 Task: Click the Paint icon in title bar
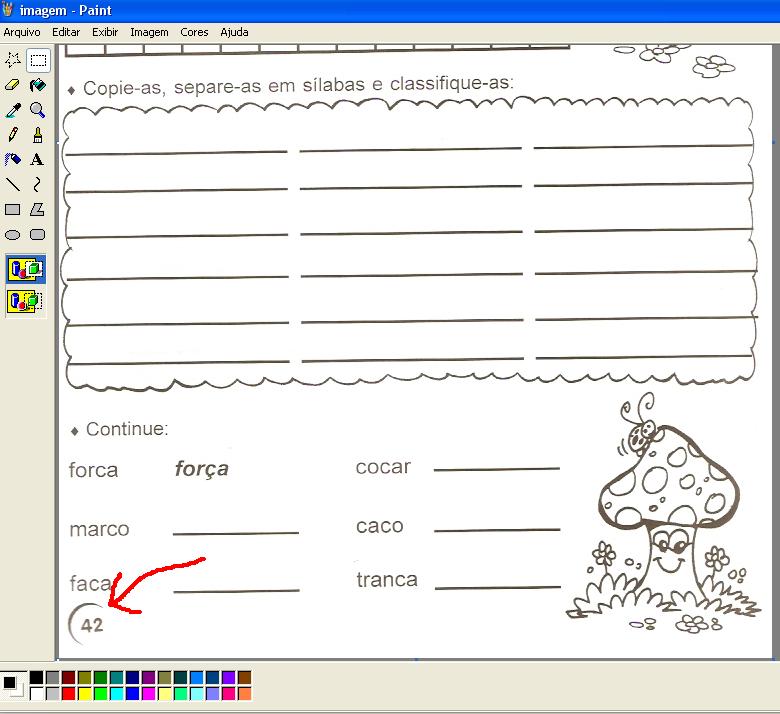pyautogui.click(x=8, y=9)
